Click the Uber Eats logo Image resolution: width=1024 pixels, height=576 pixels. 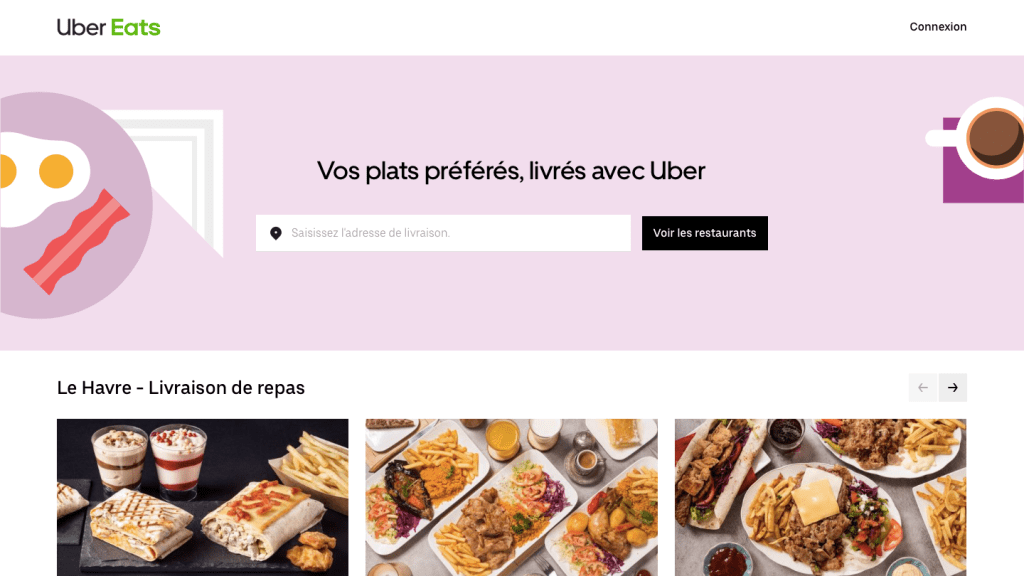tap(108, 27)
